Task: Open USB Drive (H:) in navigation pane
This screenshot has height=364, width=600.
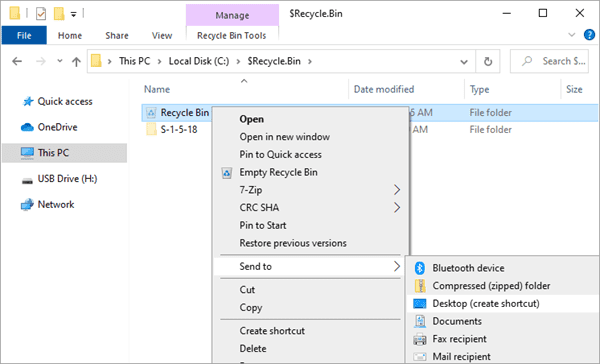Action: 59,179
